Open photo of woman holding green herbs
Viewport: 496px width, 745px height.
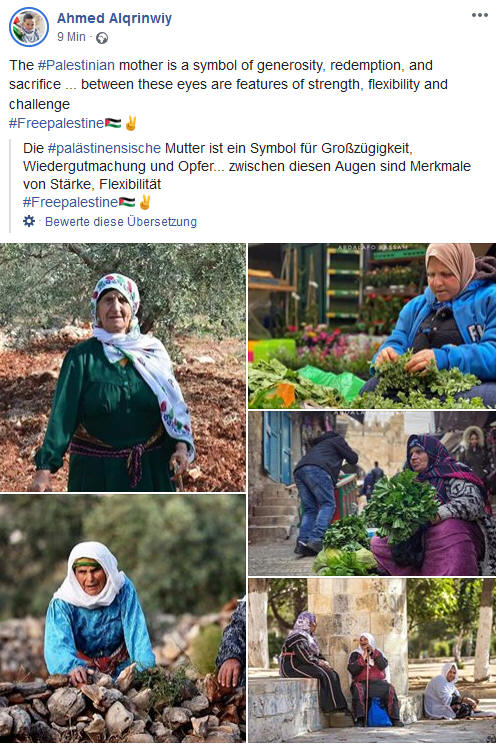[372, 494]
